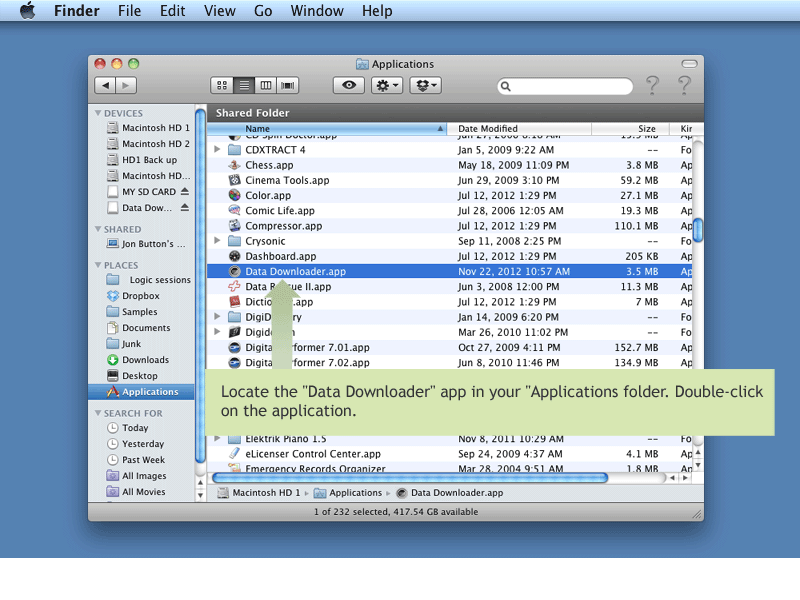
Task: Show files from Today
Action: tap(128, 428)
